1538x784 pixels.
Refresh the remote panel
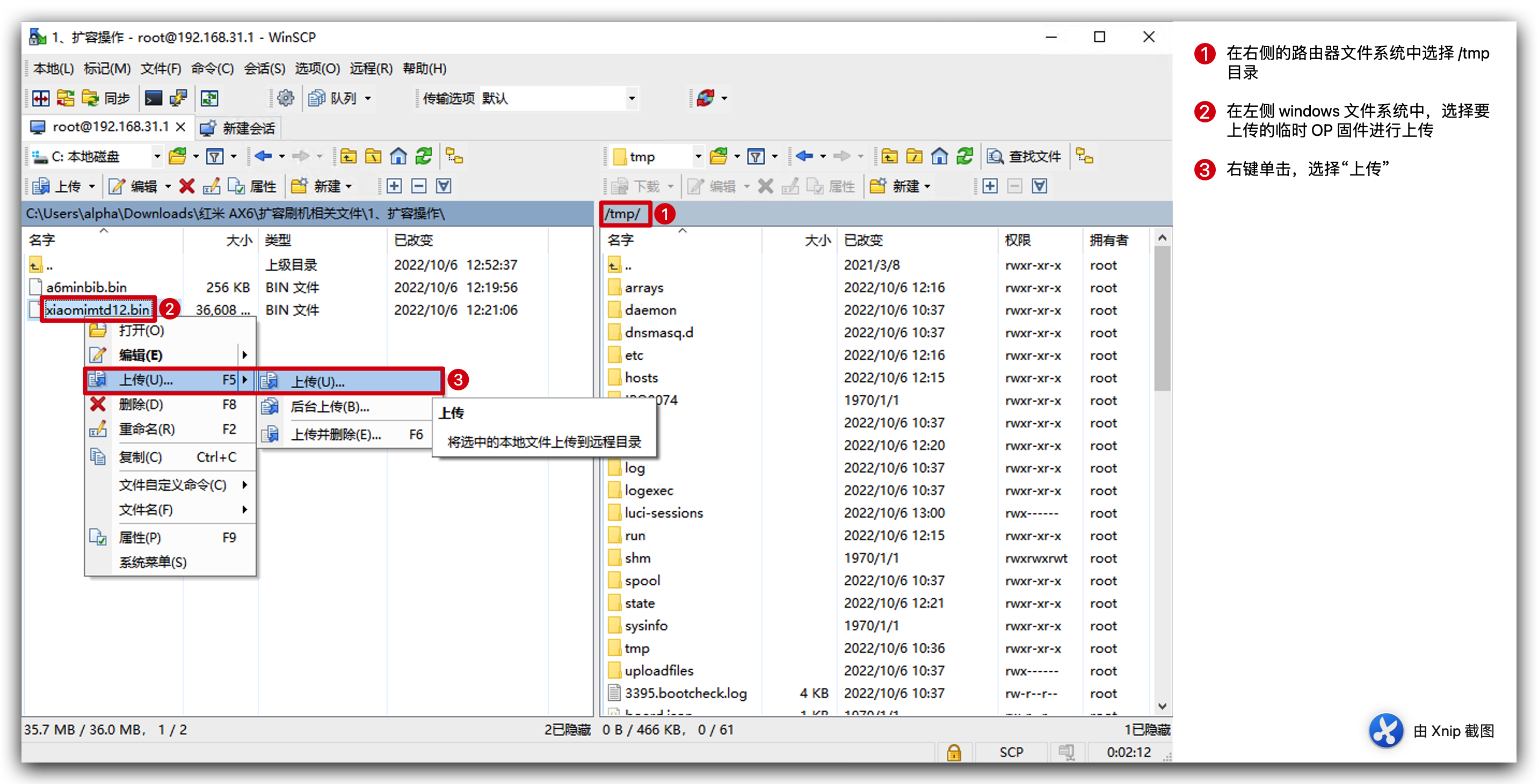[966, 157]
